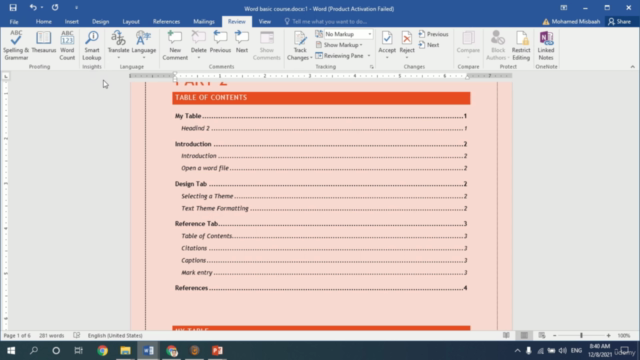Expand the Show Markup menu
The height and width of the screenshot is (360, 640).
339,45
